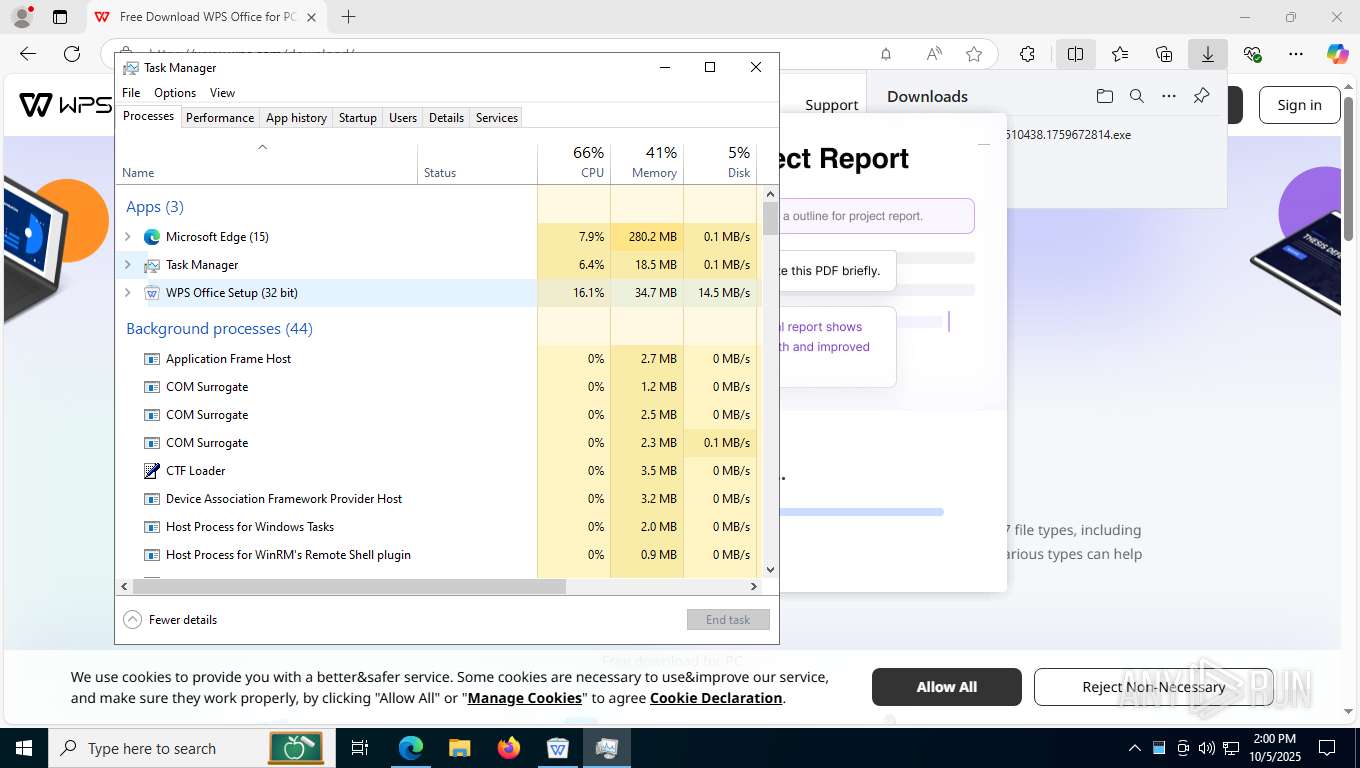The width and height of the screenshot is (1360, 768).
Task: Refresh the Edge page
Action: tap(72, 54)
